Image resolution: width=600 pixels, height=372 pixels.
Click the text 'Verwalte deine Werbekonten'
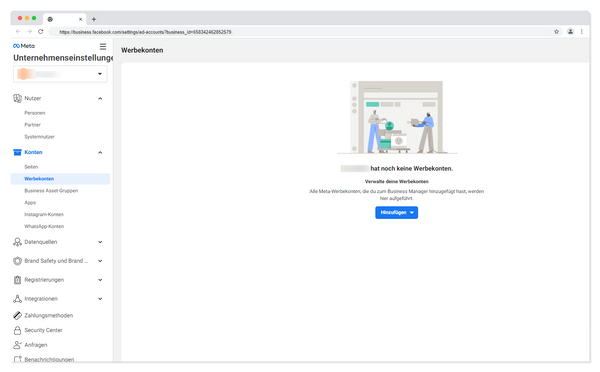[x=396, y=181]
